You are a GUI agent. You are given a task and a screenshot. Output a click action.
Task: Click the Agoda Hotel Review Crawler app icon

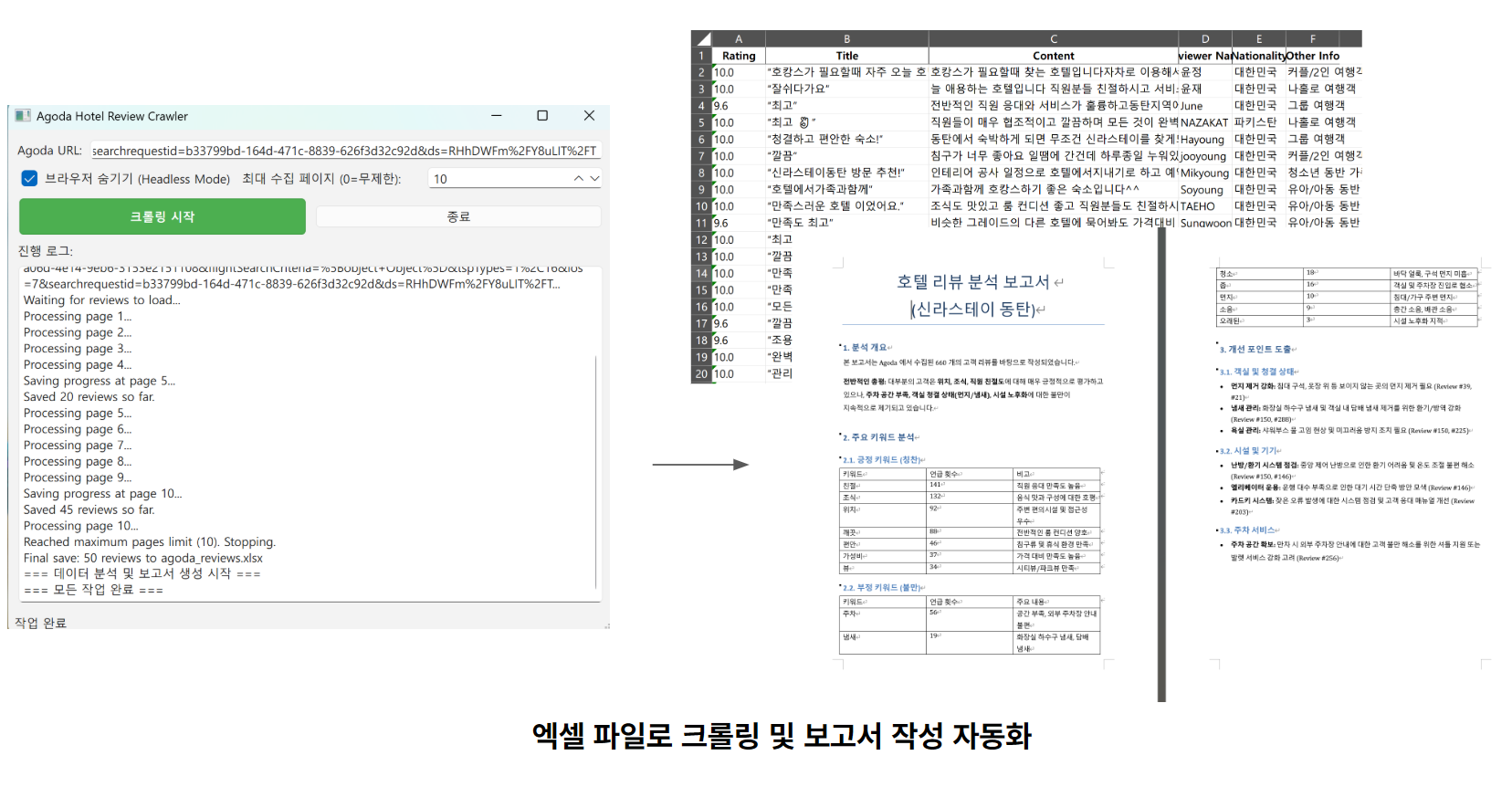point(23,116)
